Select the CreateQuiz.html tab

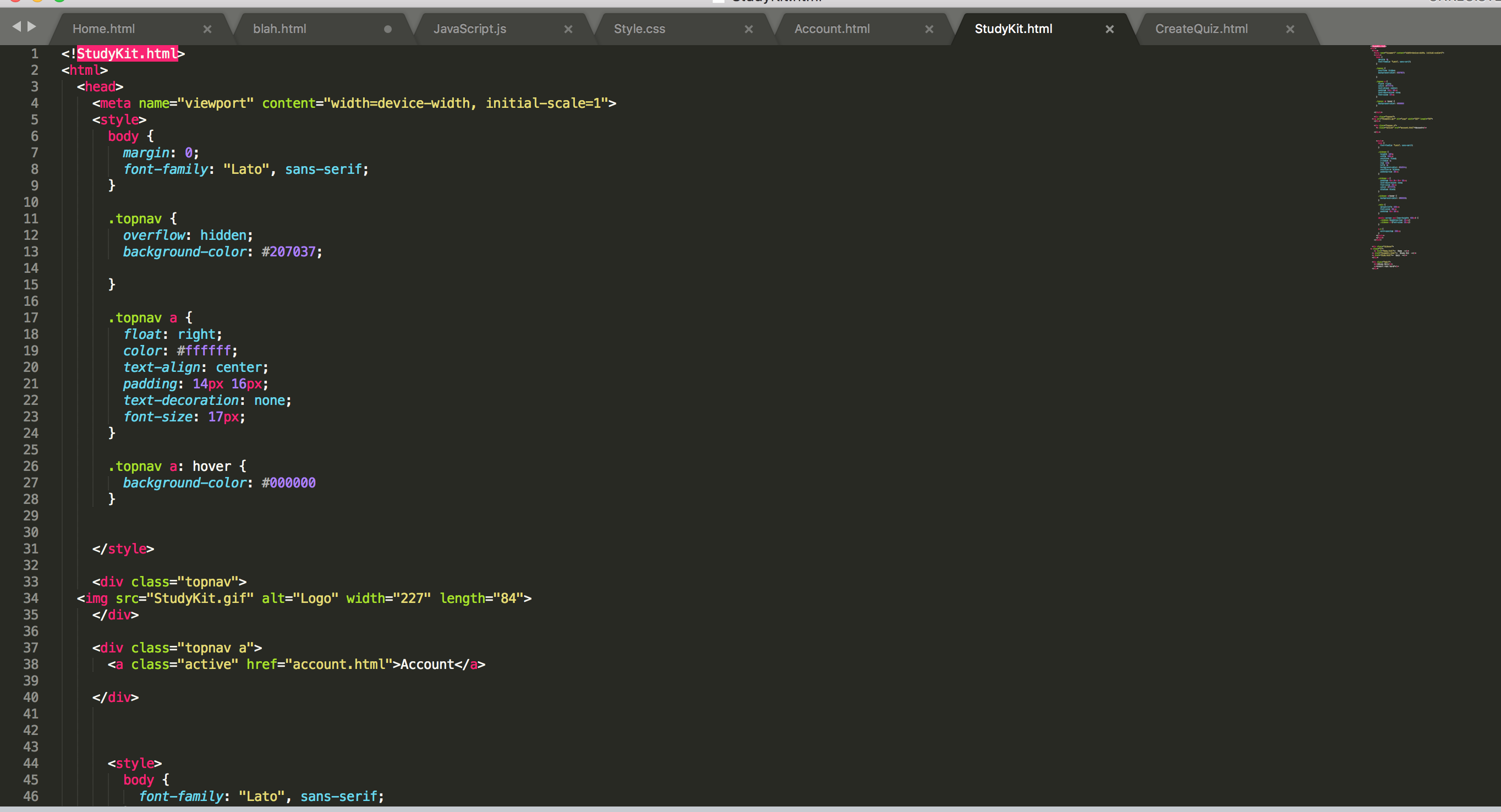tap(1201, 29)
